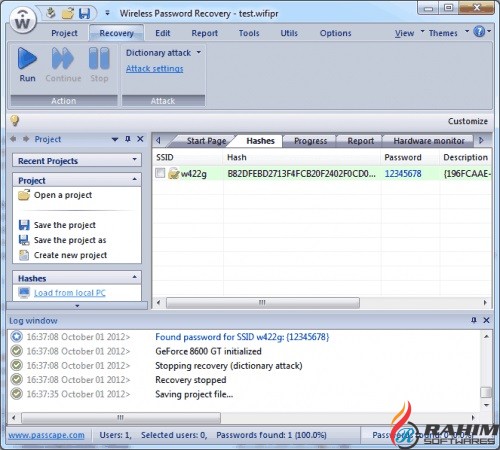Click the Save the project floppy icon
The width and height of the screenshot is (500, 450).
[x=24, y=225]
